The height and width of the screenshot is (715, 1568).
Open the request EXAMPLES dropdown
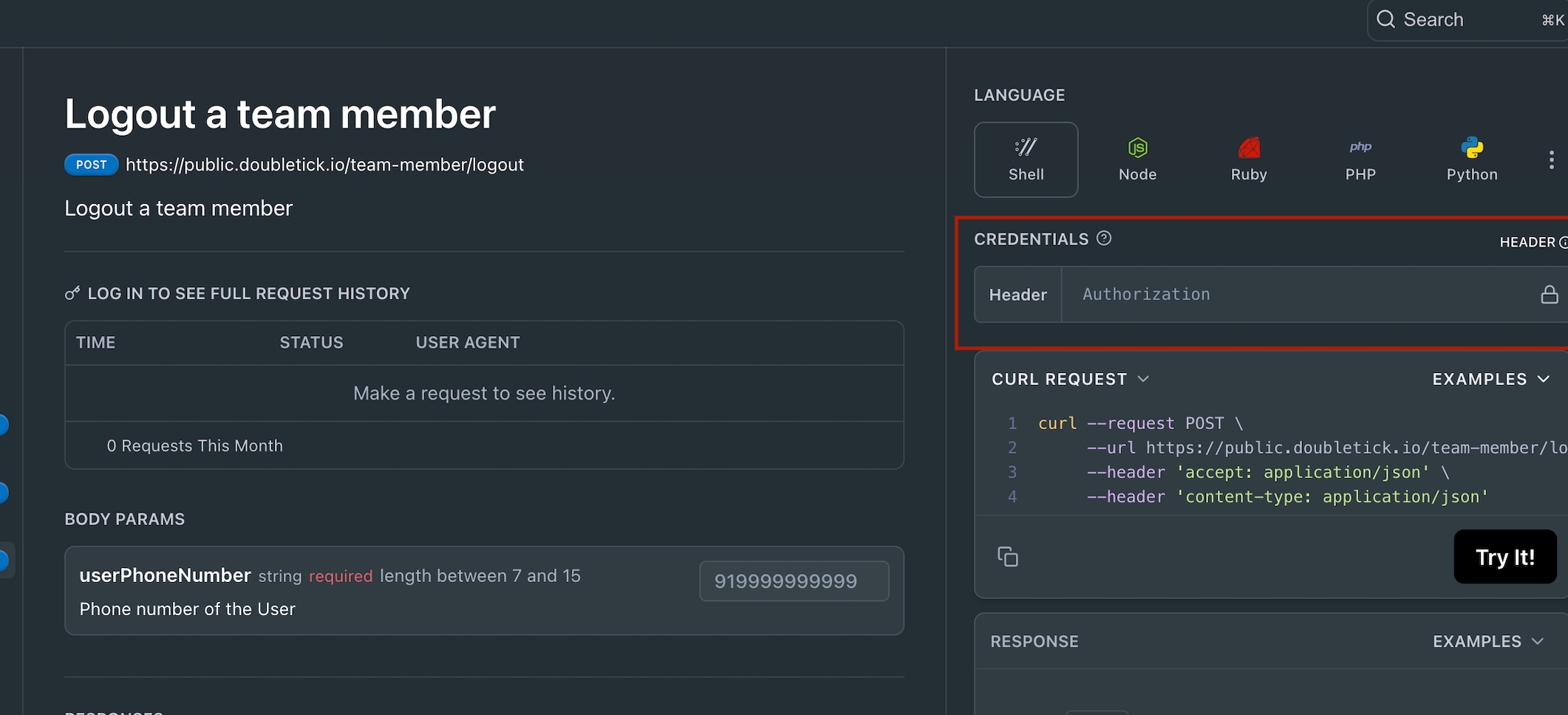1490,379
